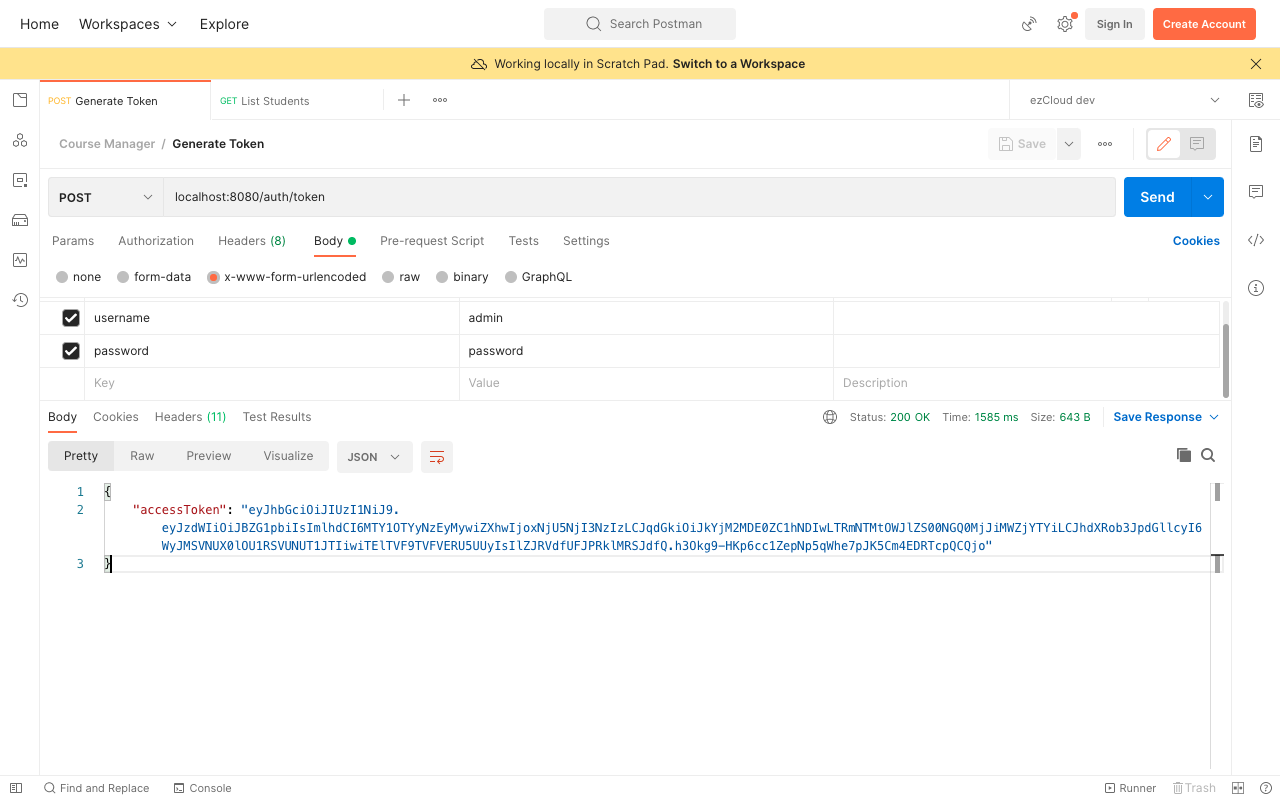Screen dimensions: 1280x800
Task: Open the Test Results response tab
Action: click(x=277, y=417)
